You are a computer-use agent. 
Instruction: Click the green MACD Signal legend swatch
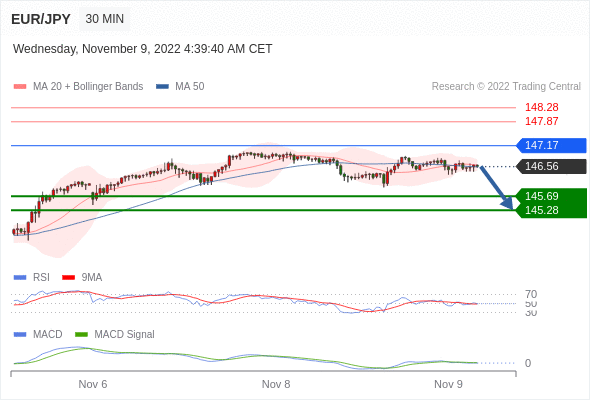81,335
